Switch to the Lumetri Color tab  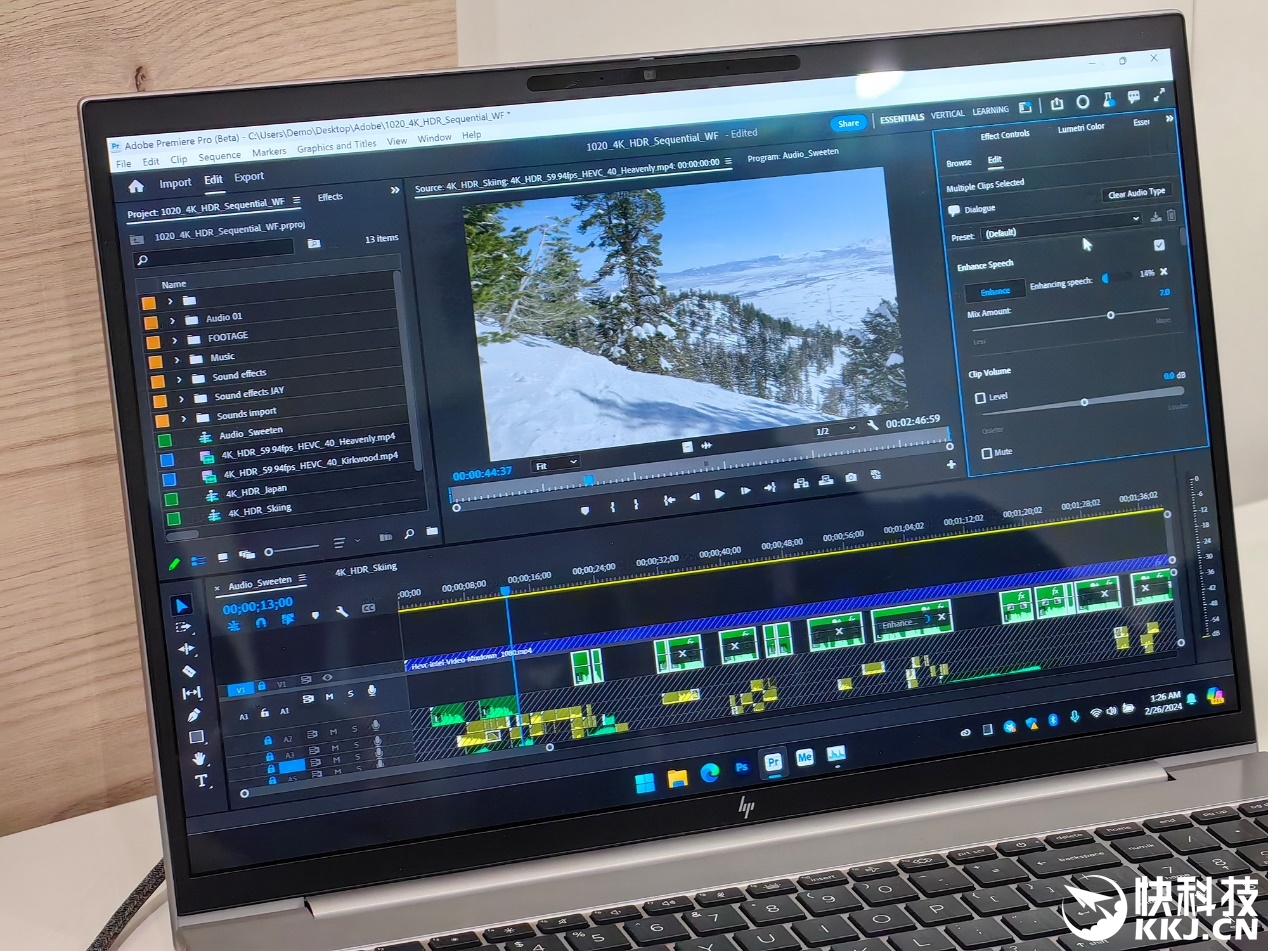[x=1080, y=128]
